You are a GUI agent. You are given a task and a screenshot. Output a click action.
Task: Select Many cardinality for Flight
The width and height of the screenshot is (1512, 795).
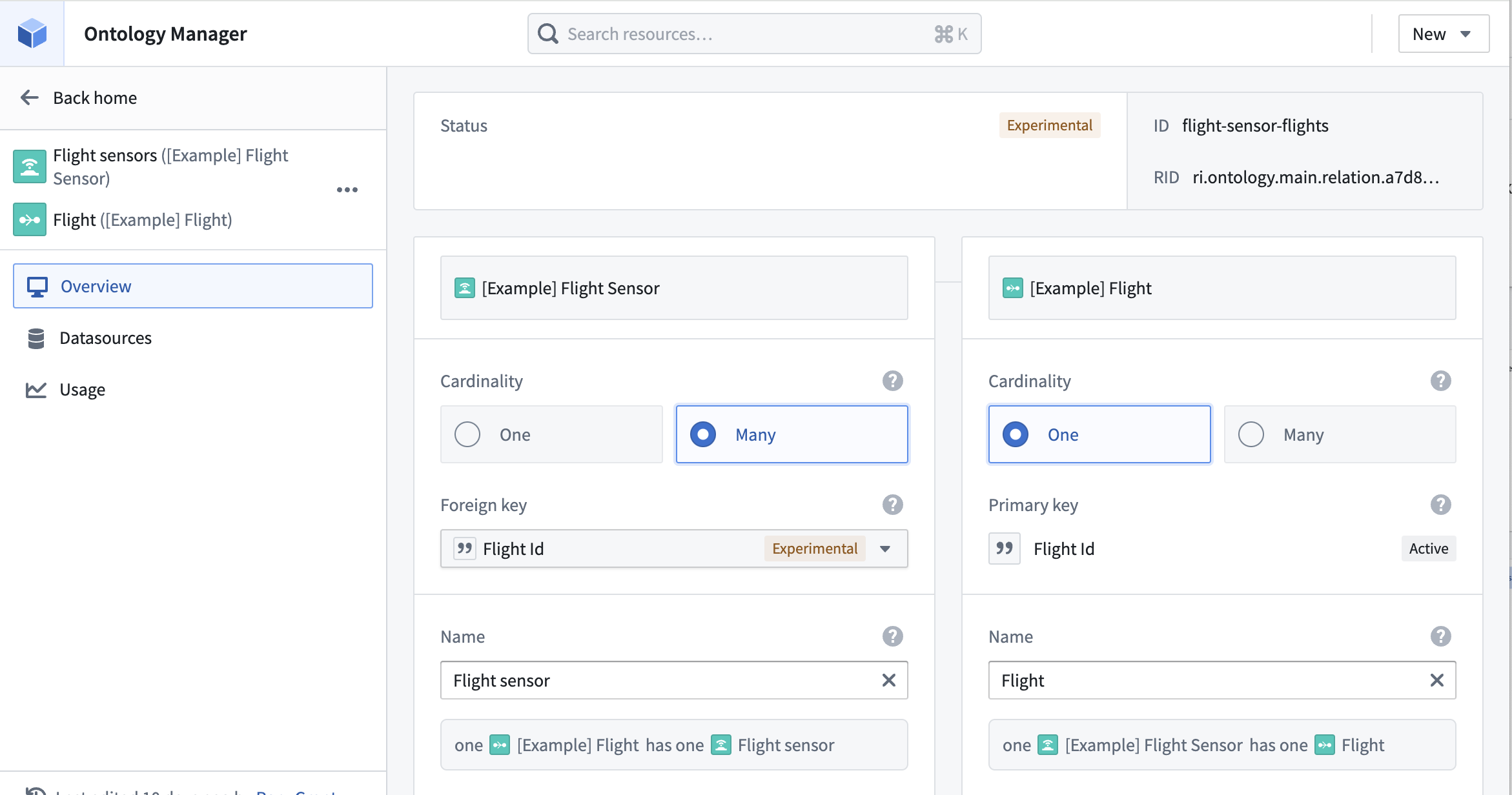pos(1340,434)
